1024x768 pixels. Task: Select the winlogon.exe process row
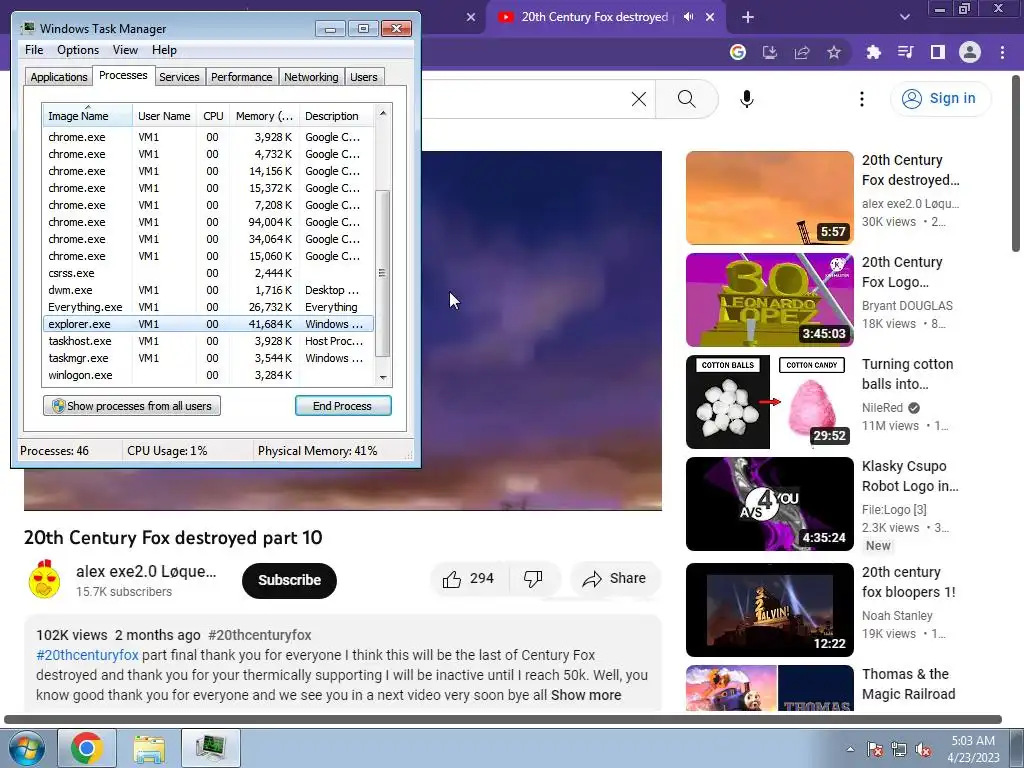pos(208,375)
